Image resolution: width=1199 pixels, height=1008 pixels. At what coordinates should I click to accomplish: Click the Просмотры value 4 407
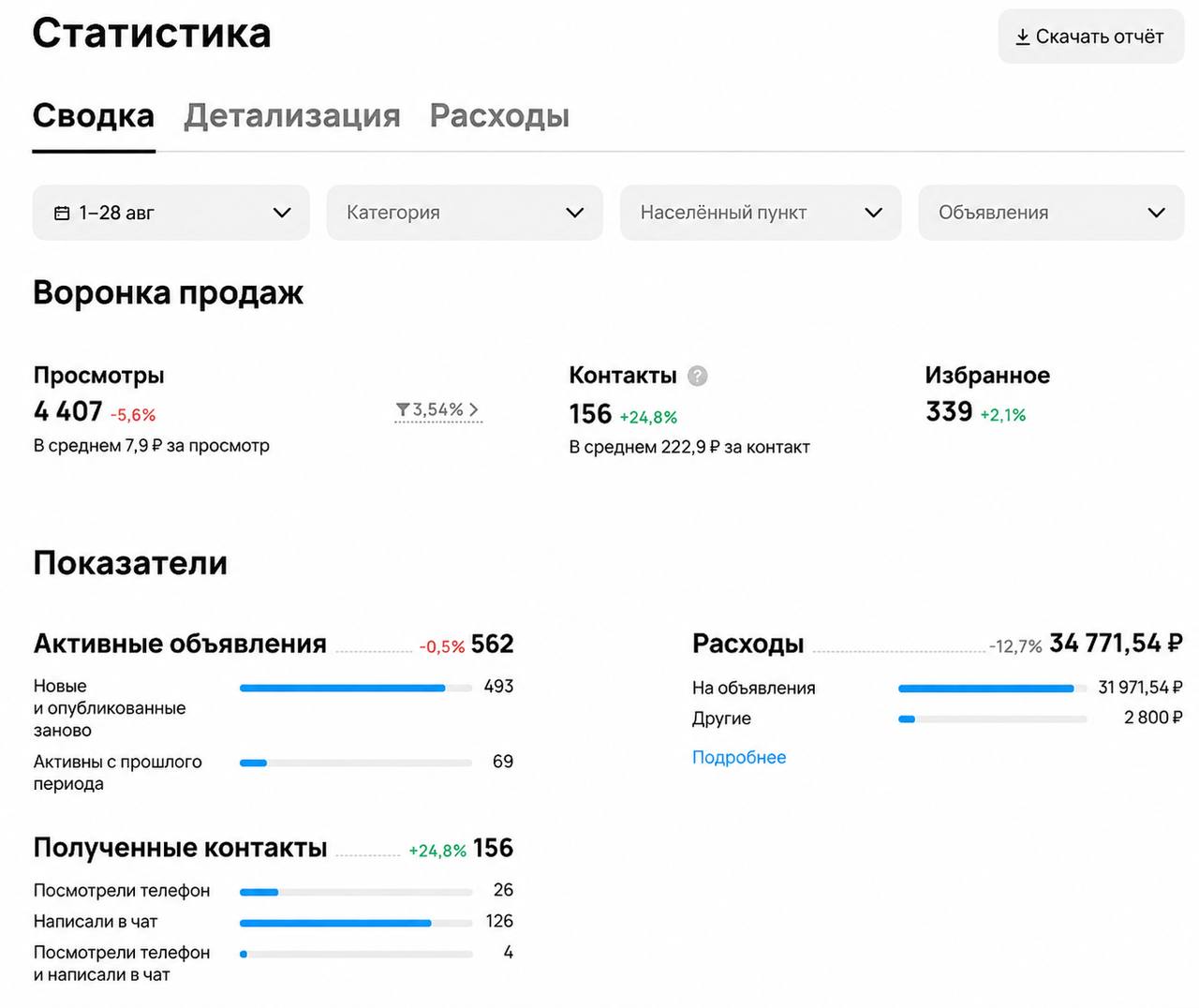click(68, 411)
